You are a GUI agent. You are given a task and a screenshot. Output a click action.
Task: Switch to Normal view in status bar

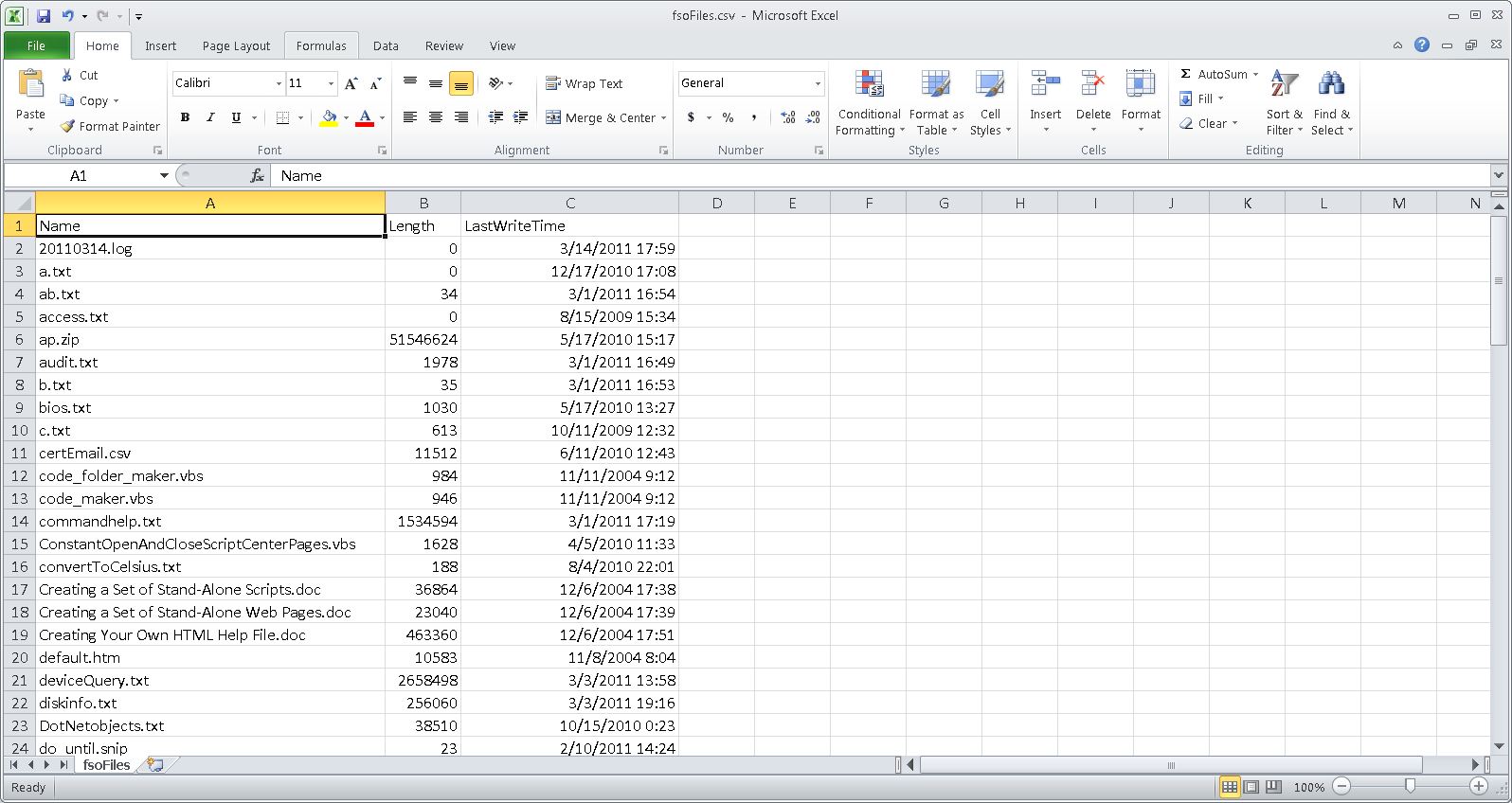point(1230,787)
